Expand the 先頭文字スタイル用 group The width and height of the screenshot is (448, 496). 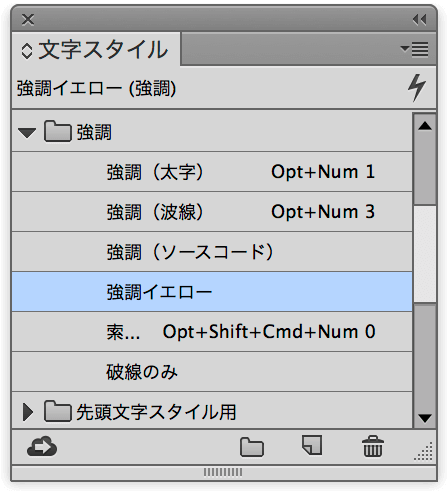(28, 412)
